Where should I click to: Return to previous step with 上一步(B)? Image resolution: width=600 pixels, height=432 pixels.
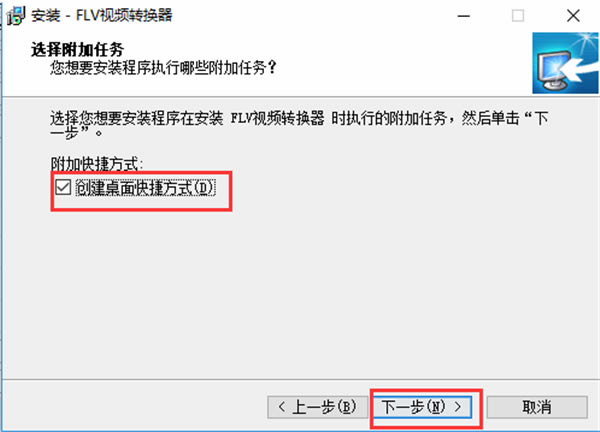pos(318,407)
